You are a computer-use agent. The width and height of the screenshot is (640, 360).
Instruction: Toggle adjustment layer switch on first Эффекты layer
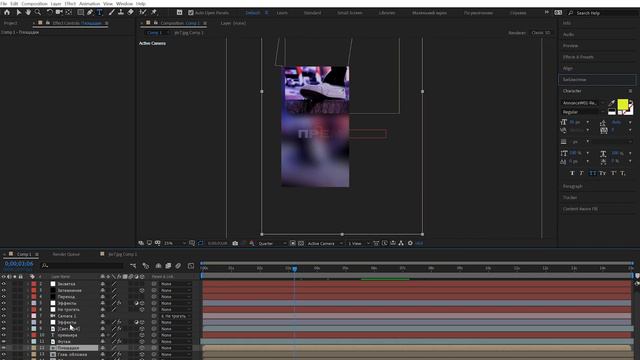click(x=136, y=303)
